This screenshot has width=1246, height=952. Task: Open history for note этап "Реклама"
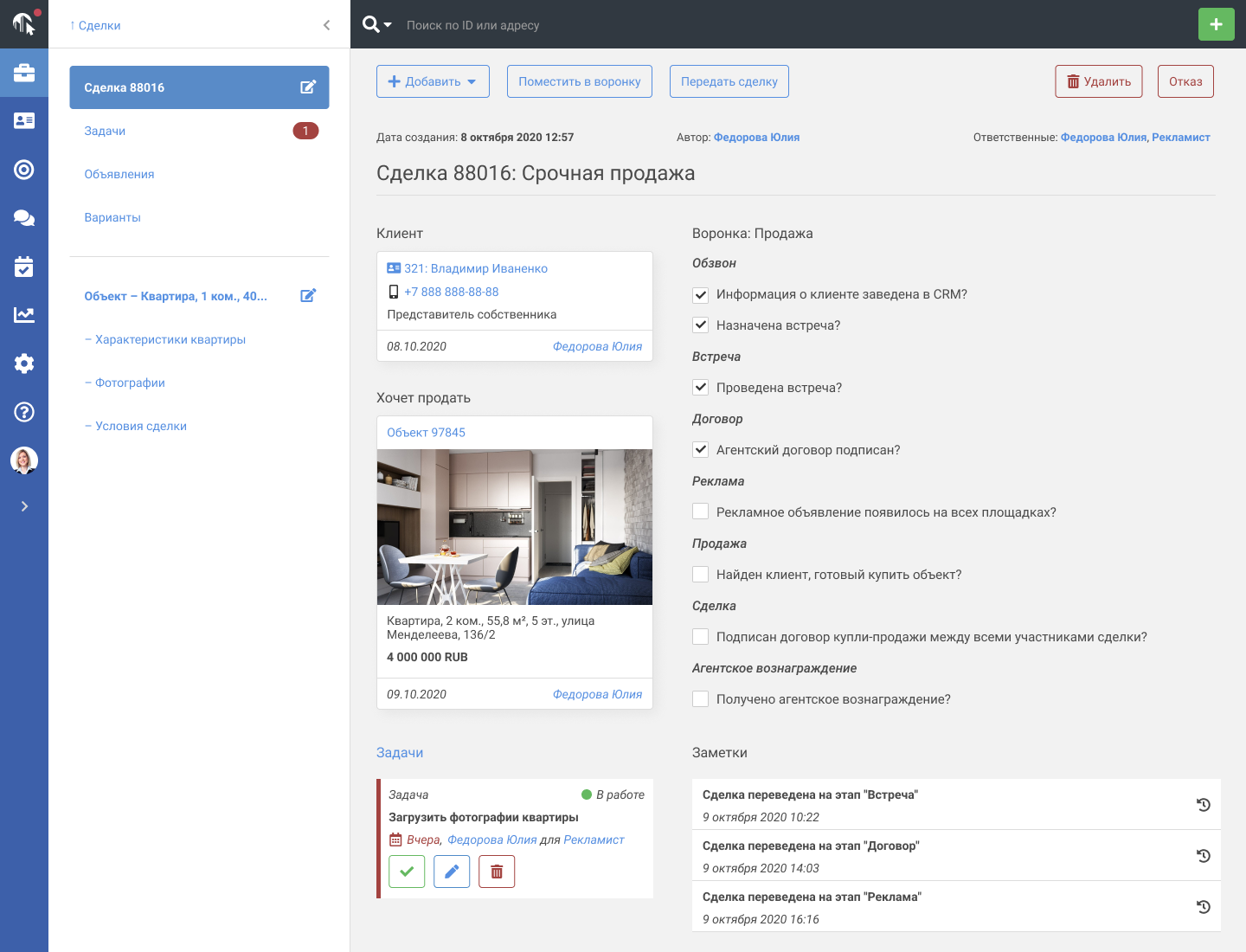1203,907
